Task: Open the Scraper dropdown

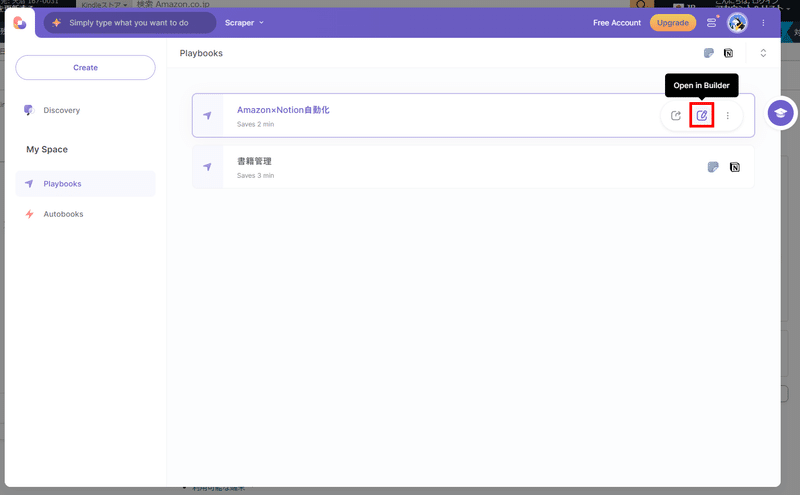Action: [244, 23]
